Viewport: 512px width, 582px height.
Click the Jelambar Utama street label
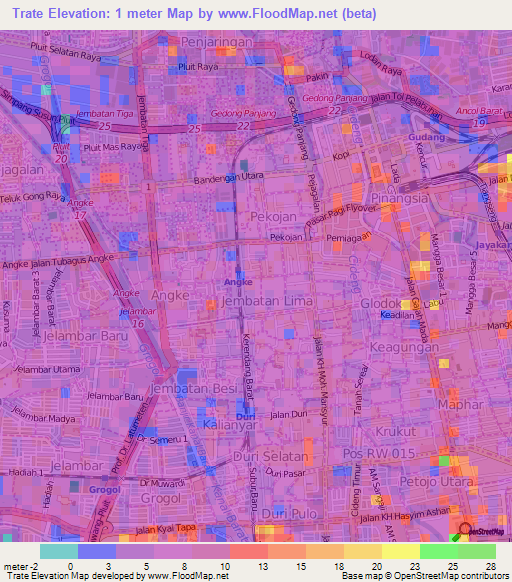pos(47,369)
